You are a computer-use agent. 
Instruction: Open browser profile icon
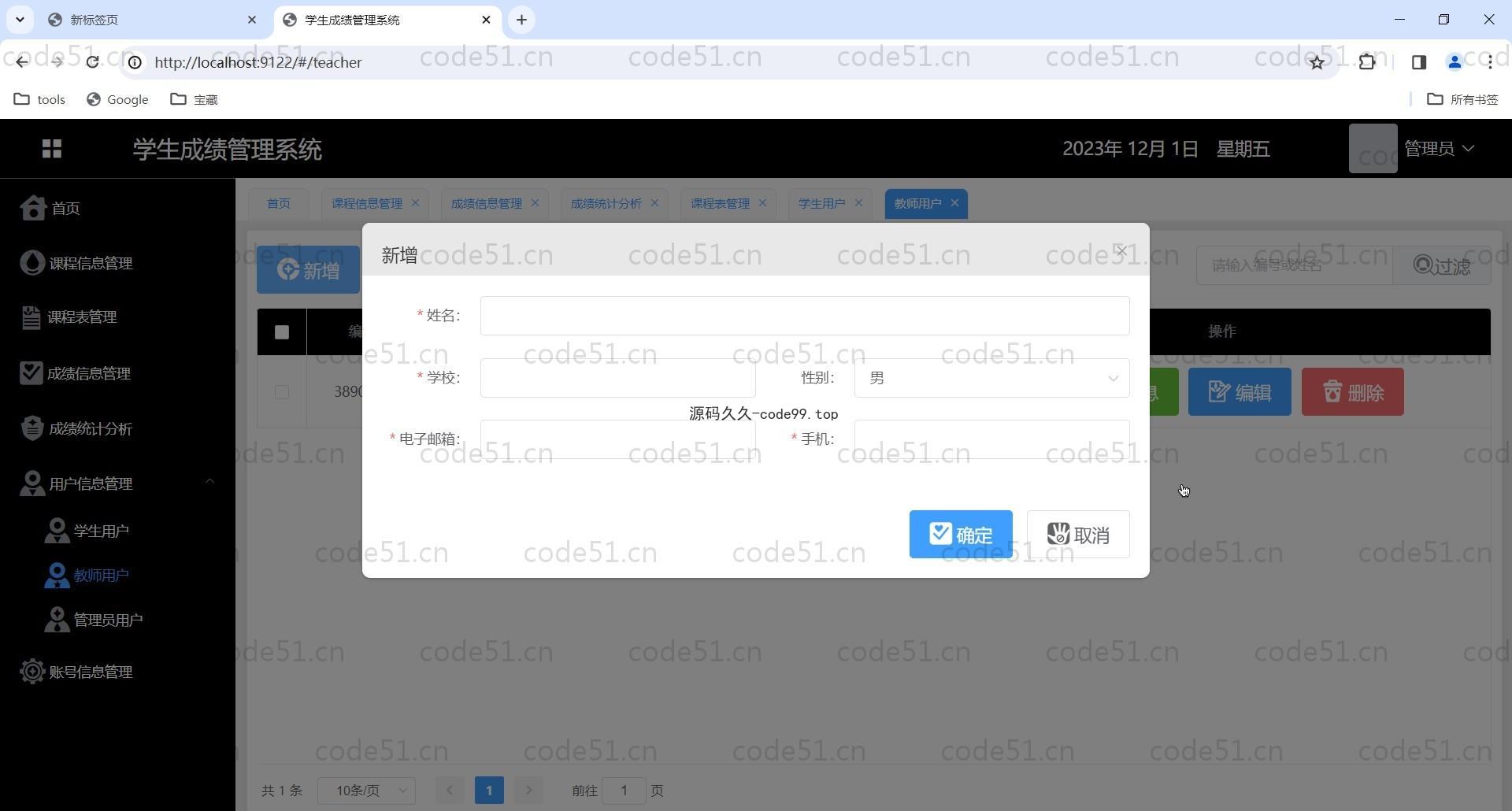[x=1455, y=62]
